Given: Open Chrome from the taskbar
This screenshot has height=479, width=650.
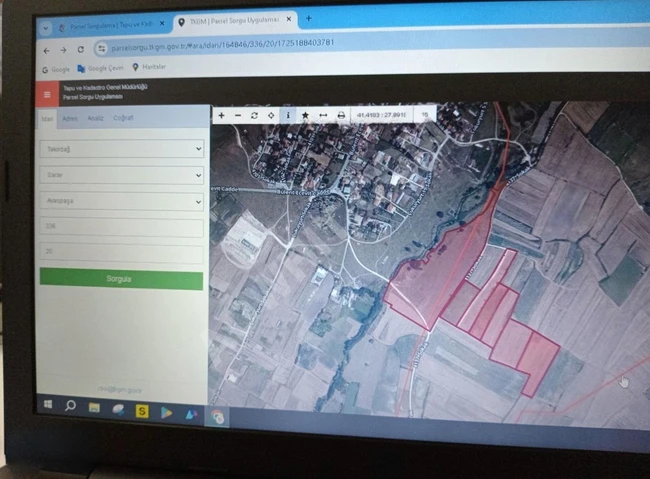Looking at the screenshot, I should pyautogui.click(x=217, y=416).
